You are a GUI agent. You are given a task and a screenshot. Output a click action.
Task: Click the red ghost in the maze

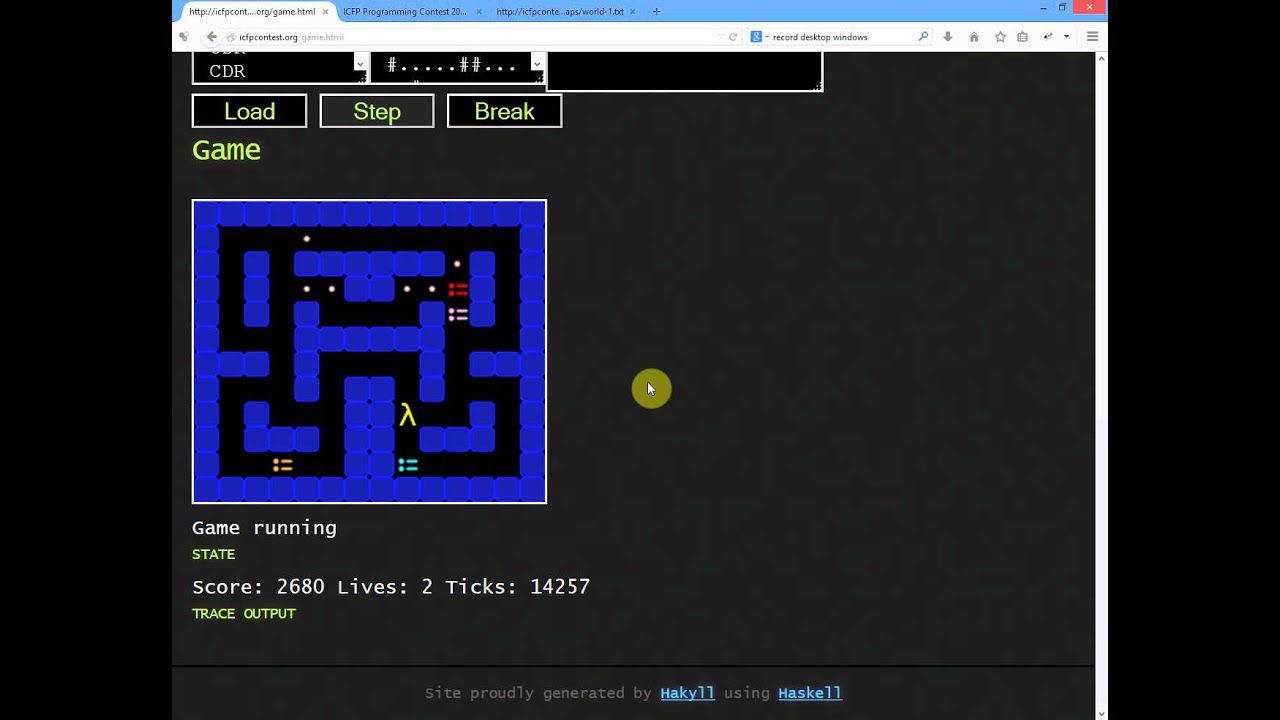point(458,290)
